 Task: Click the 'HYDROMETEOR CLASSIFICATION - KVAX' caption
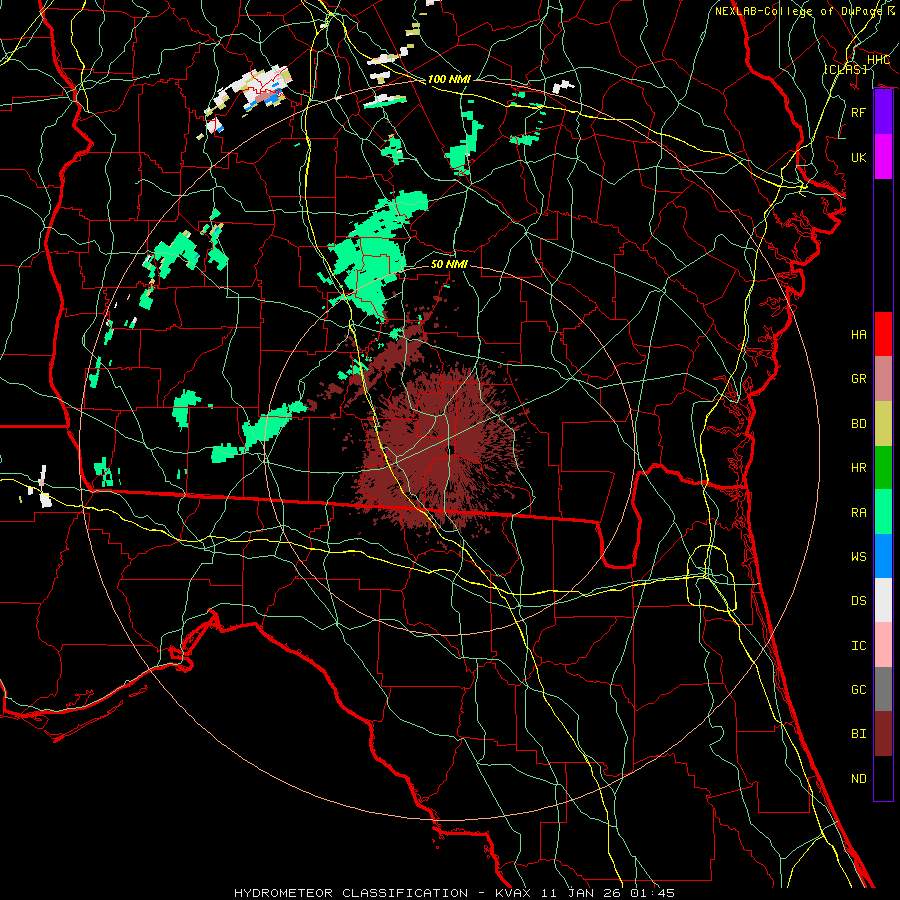pyautogui.click(x=382, y=893)
